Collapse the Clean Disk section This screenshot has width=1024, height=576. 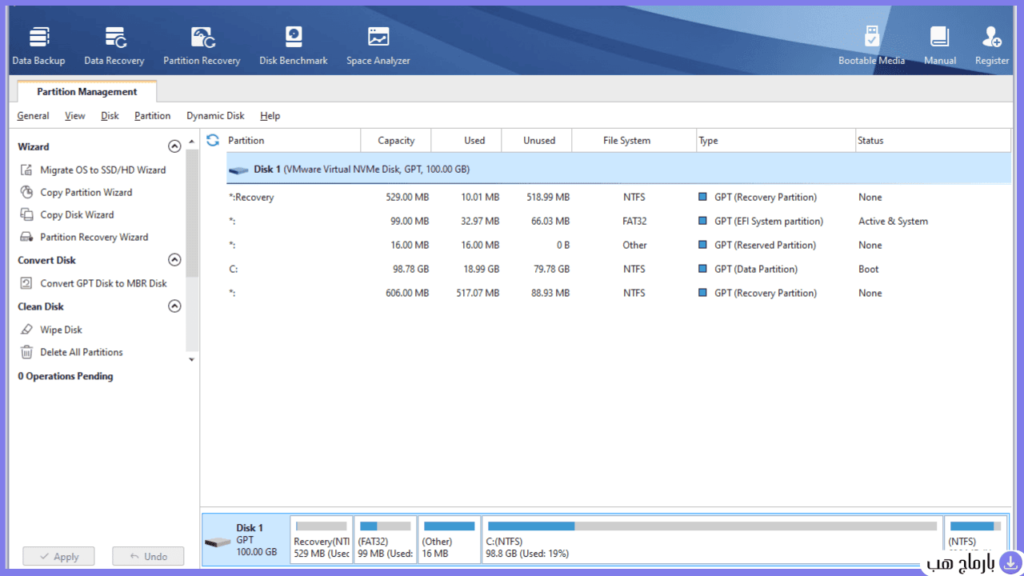174,306
